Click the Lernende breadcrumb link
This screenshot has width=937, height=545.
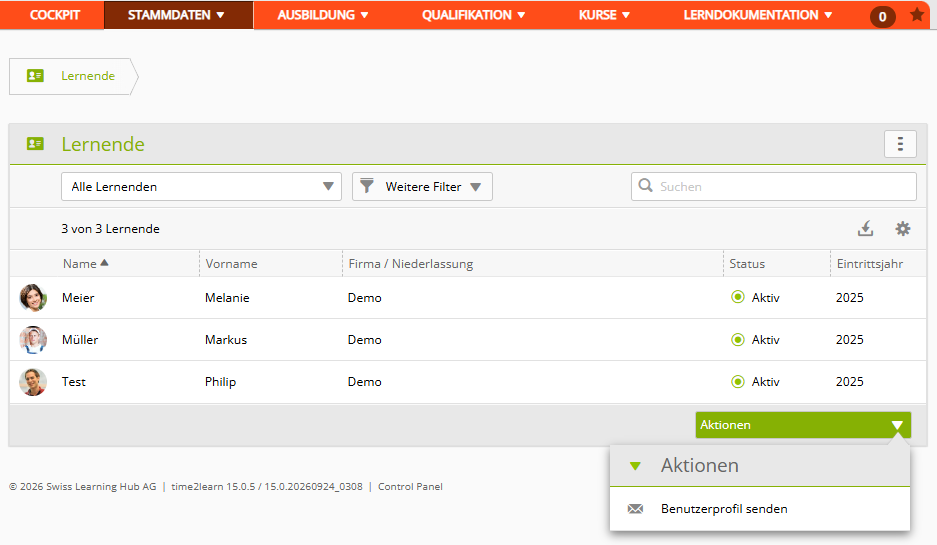tap(88, 76)
